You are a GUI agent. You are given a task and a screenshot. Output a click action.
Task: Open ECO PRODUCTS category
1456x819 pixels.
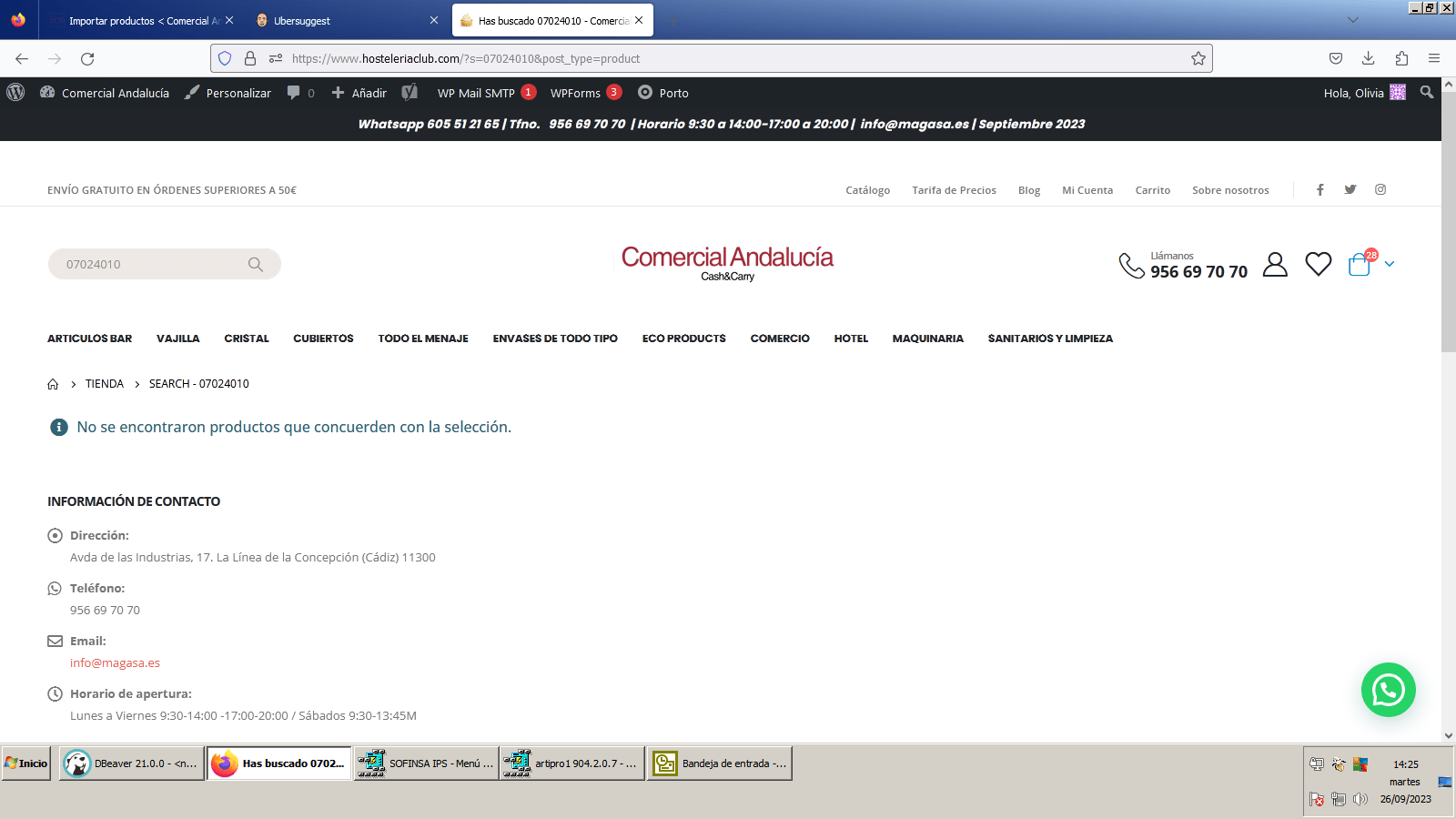point(683,339)
